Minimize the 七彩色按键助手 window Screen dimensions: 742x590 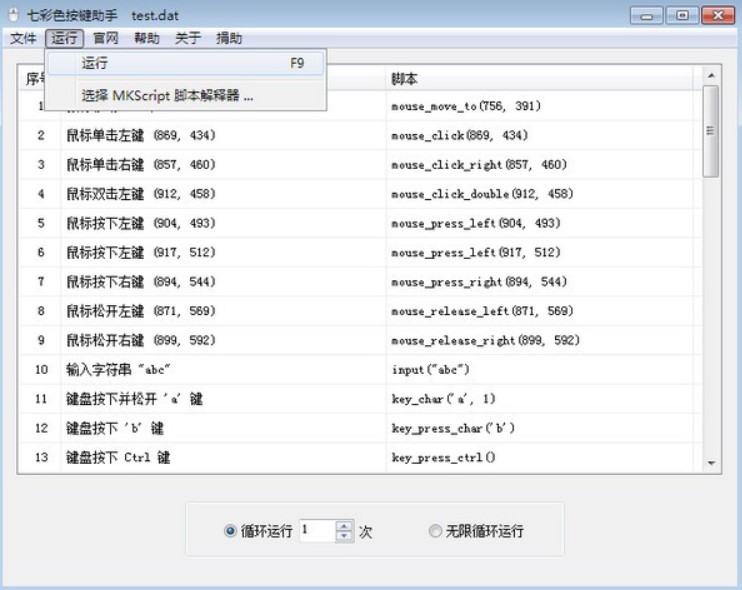(x=646, y=15)
